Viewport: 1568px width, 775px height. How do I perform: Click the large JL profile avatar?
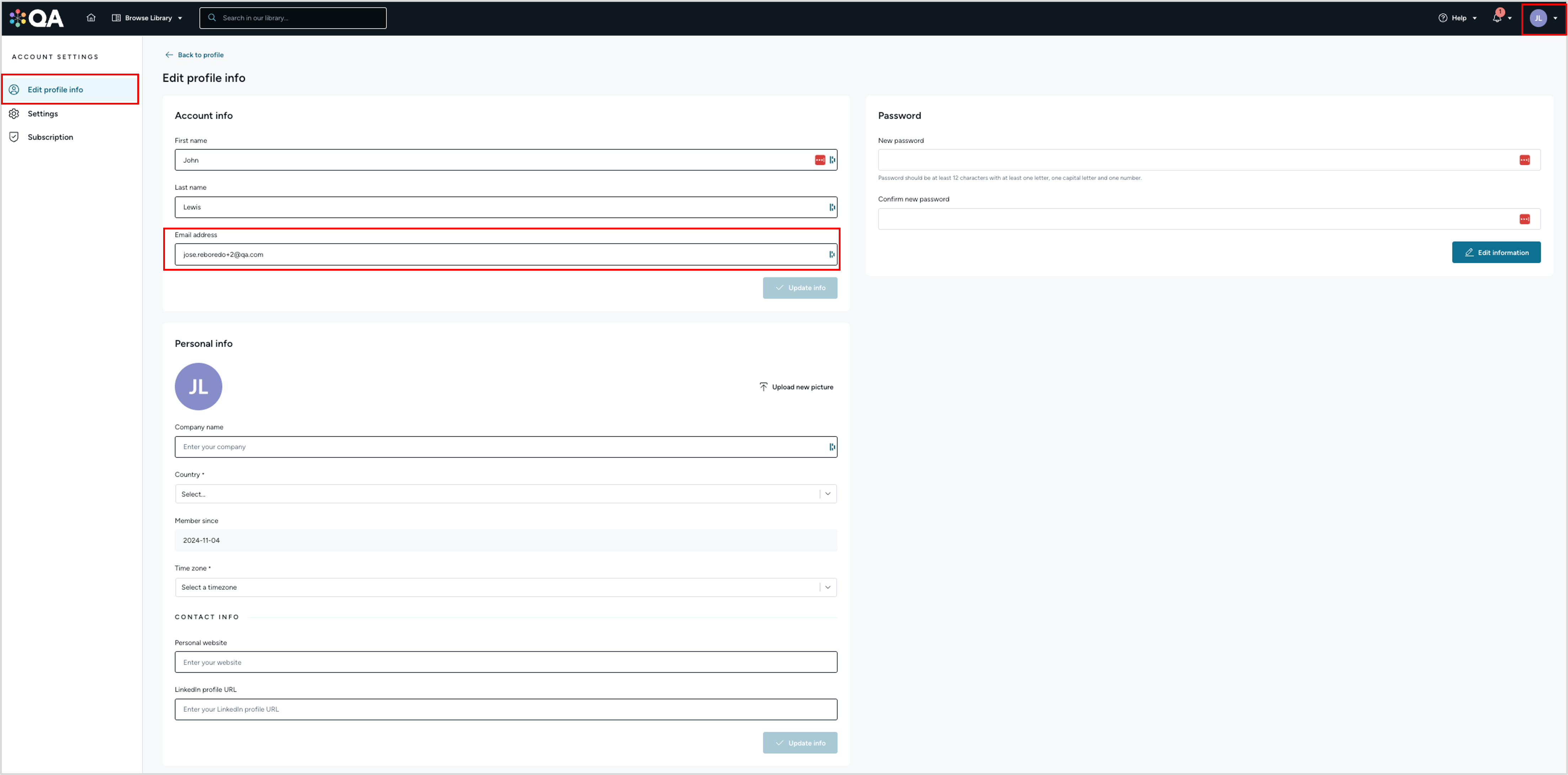[198, 387]
